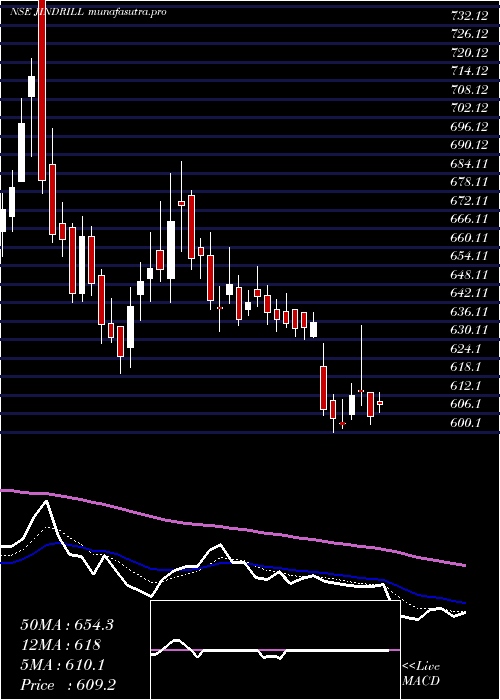Image resolution: width=500 pixels, height=700 pixels.
Task: Select the 720.12 price axis label
Action: coord(469,53)
